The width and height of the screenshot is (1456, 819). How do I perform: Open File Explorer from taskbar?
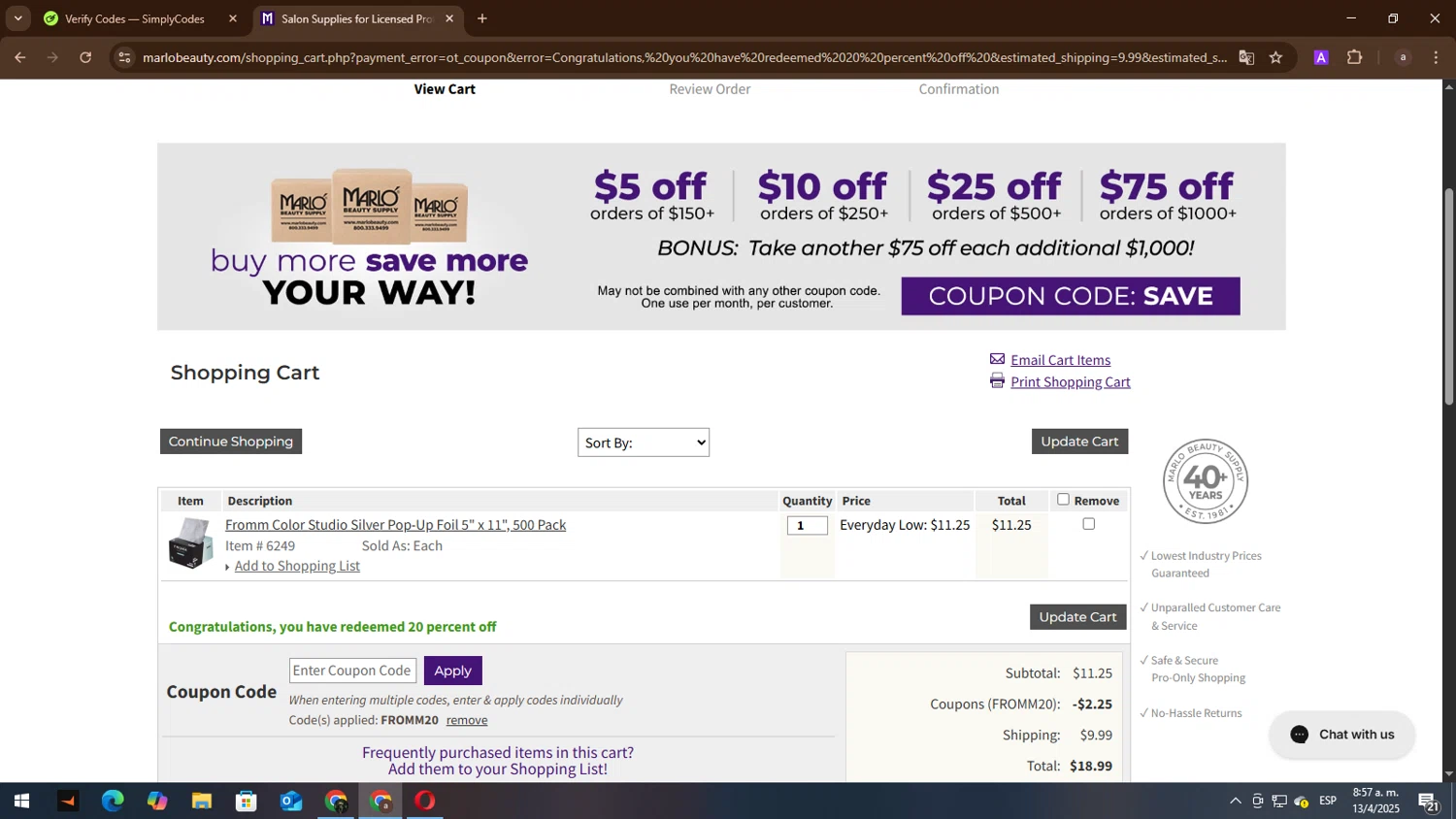click(201, 802)
